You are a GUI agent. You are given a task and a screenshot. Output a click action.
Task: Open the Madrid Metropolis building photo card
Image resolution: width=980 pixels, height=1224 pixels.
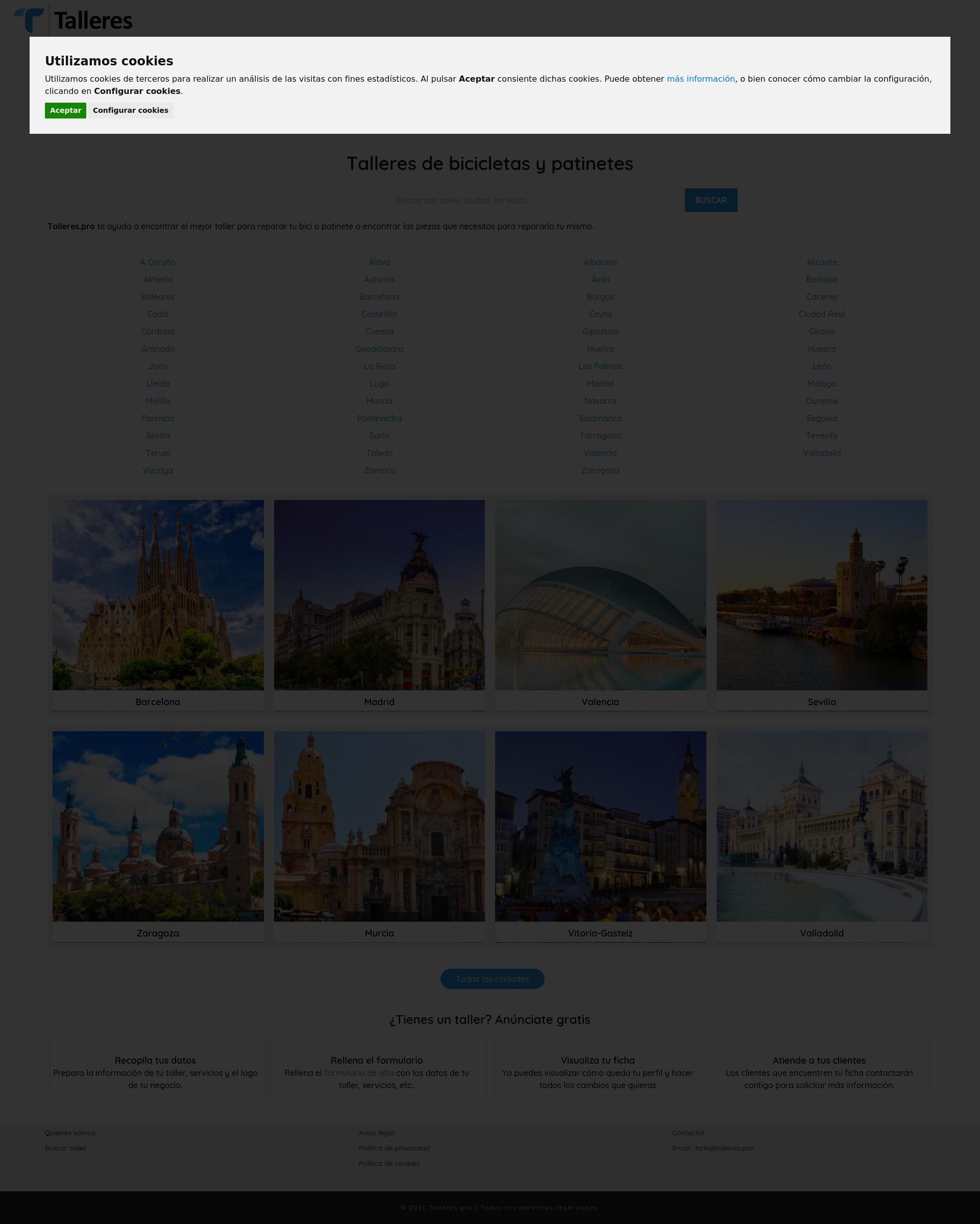point(379,605)
